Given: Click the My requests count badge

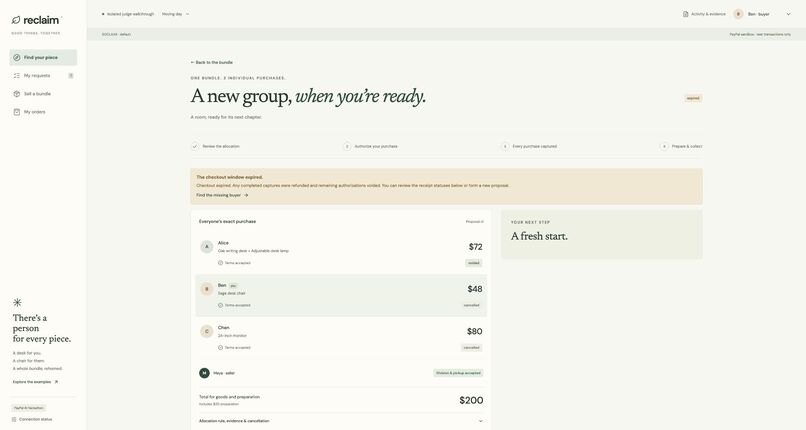Looking at the screenshot, I should [71, 76].
